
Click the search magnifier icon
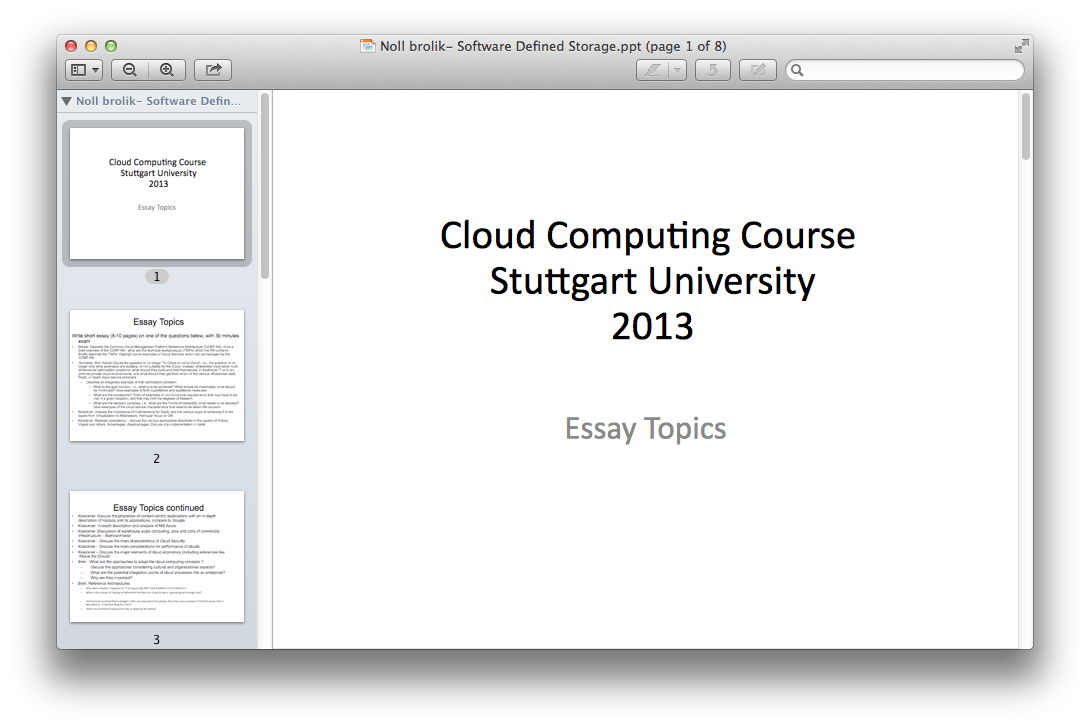pyautogui.click(x=797, y=70)
